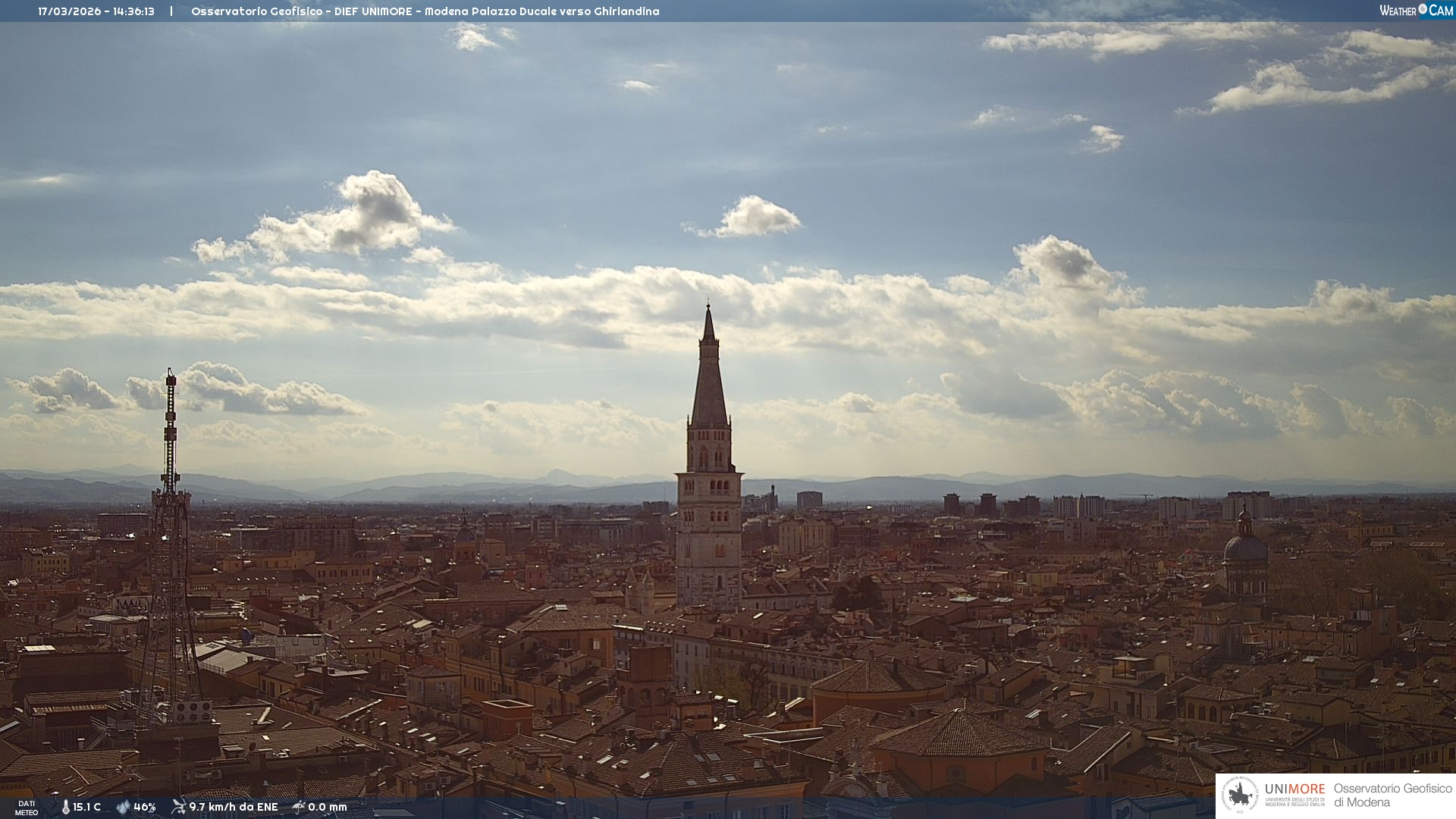Viewport: 1456px width, 819px height.
Task: Click the thermometer temperature icon
Action: (x=66, y=807)
